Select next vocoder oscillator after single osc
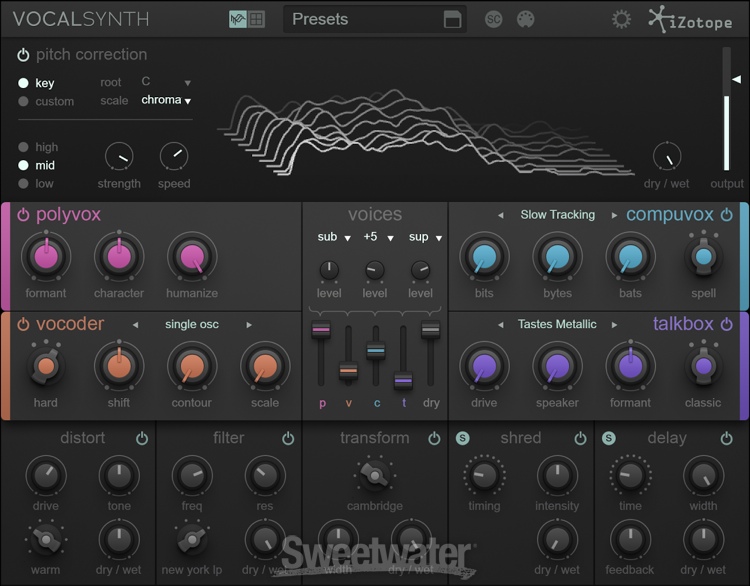Image resolution: width=750 pixels, height=586 pixels. pos(249,325)
